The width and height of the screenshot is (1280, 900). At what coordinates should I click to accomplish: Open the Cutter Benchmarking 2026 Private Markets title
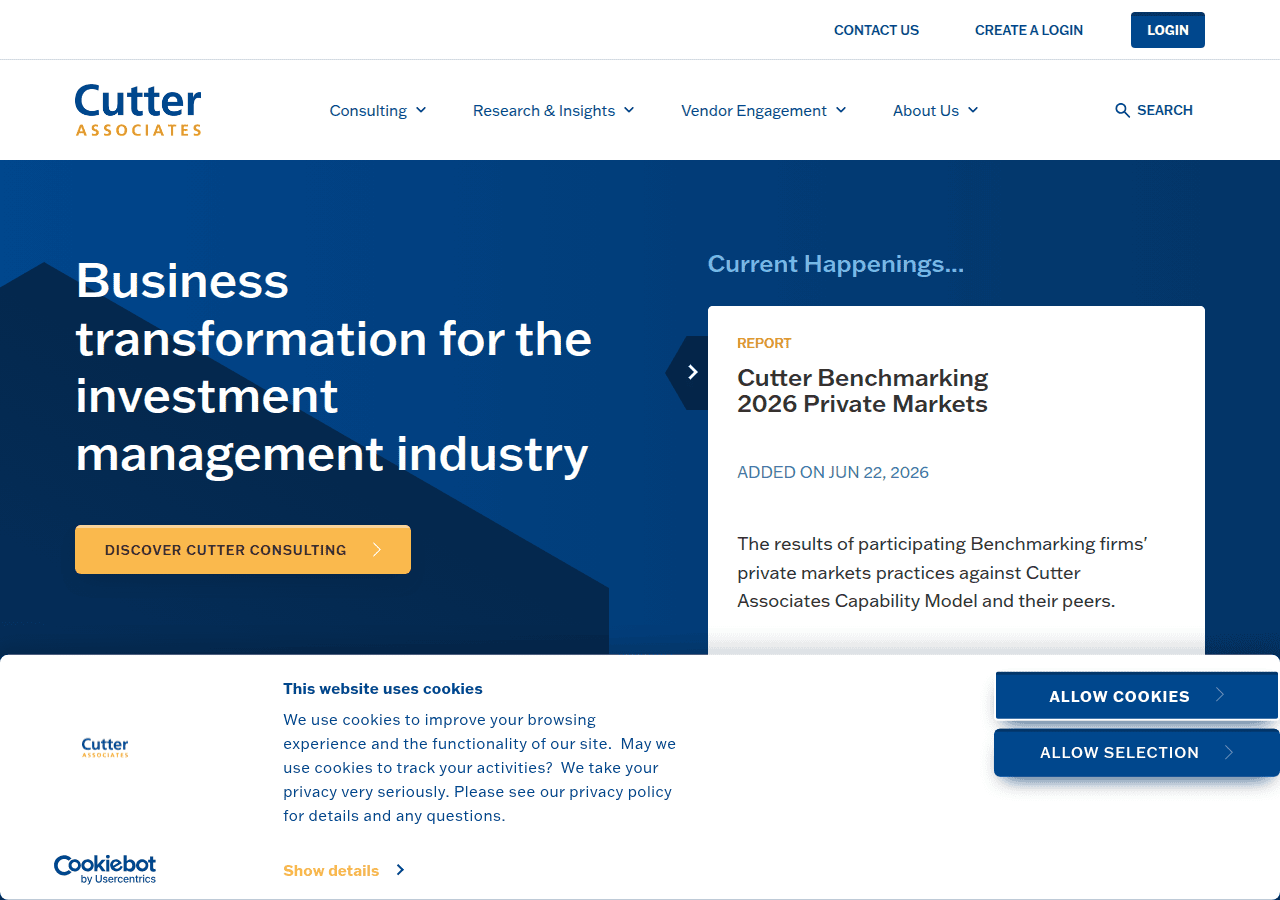tap(863, 391)
